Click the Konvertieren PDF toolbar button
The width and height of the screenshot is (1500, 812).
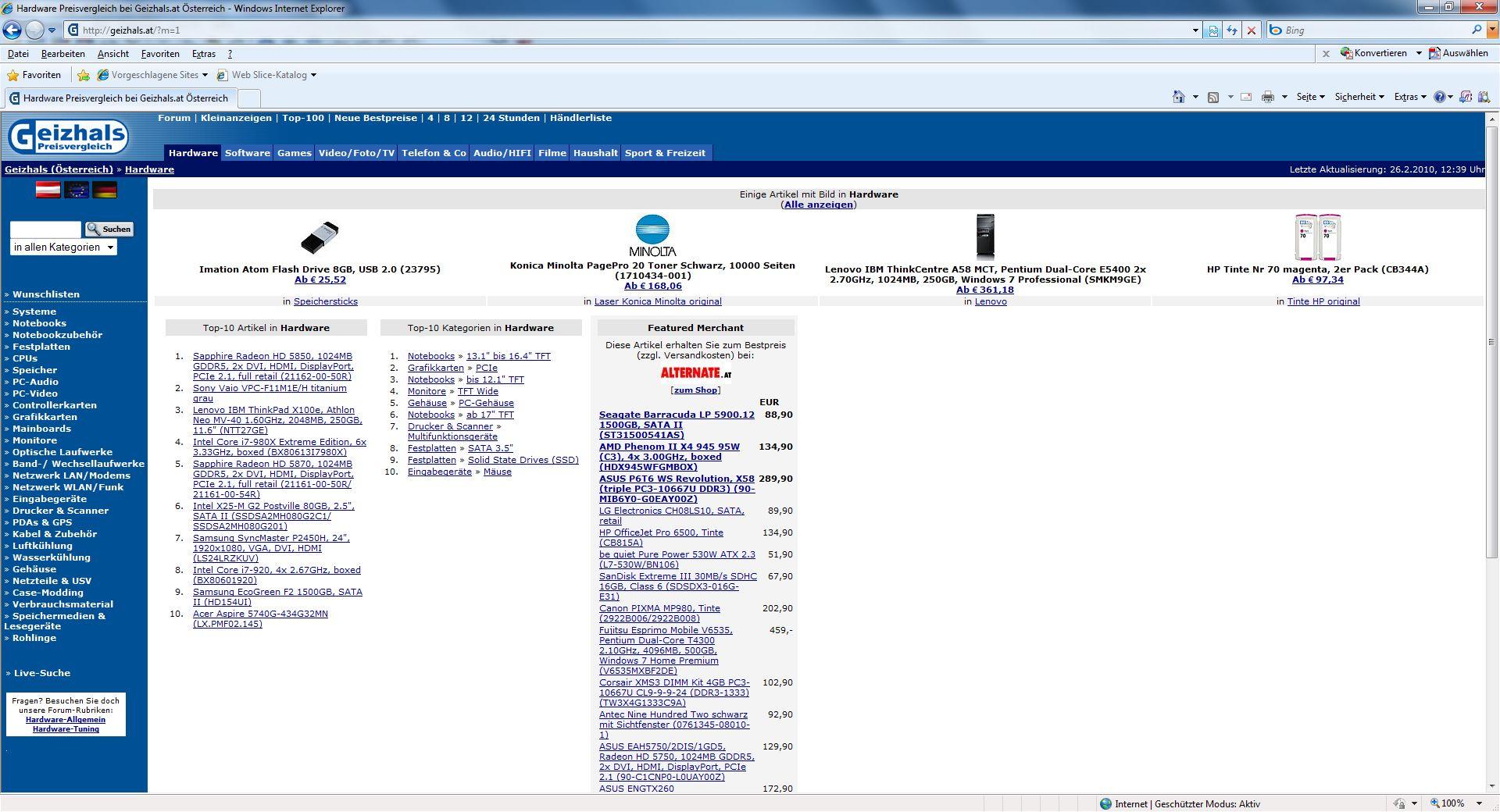(1373, 53)
